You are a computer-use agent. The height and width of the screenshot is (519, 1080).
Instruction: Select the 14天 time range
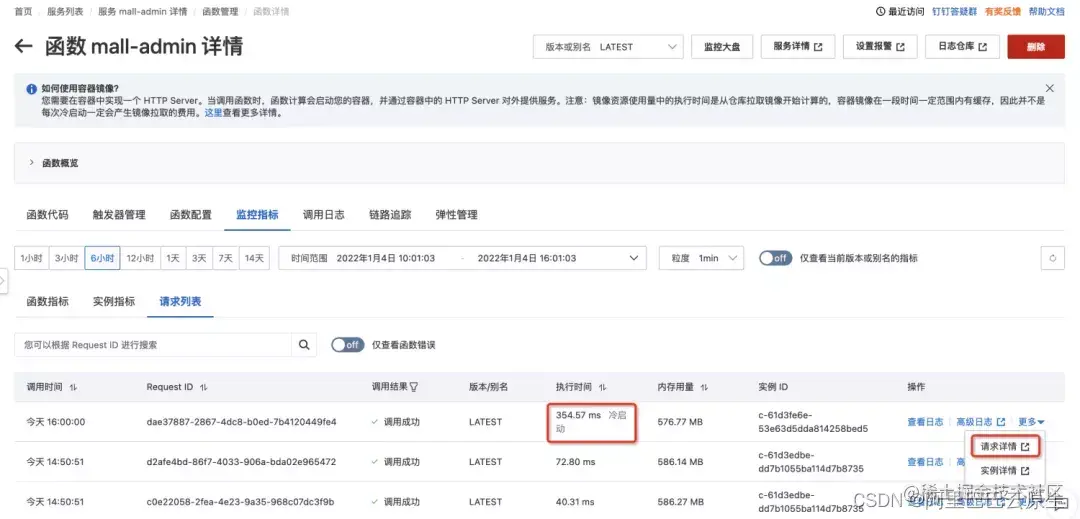[x=254, y=258]
